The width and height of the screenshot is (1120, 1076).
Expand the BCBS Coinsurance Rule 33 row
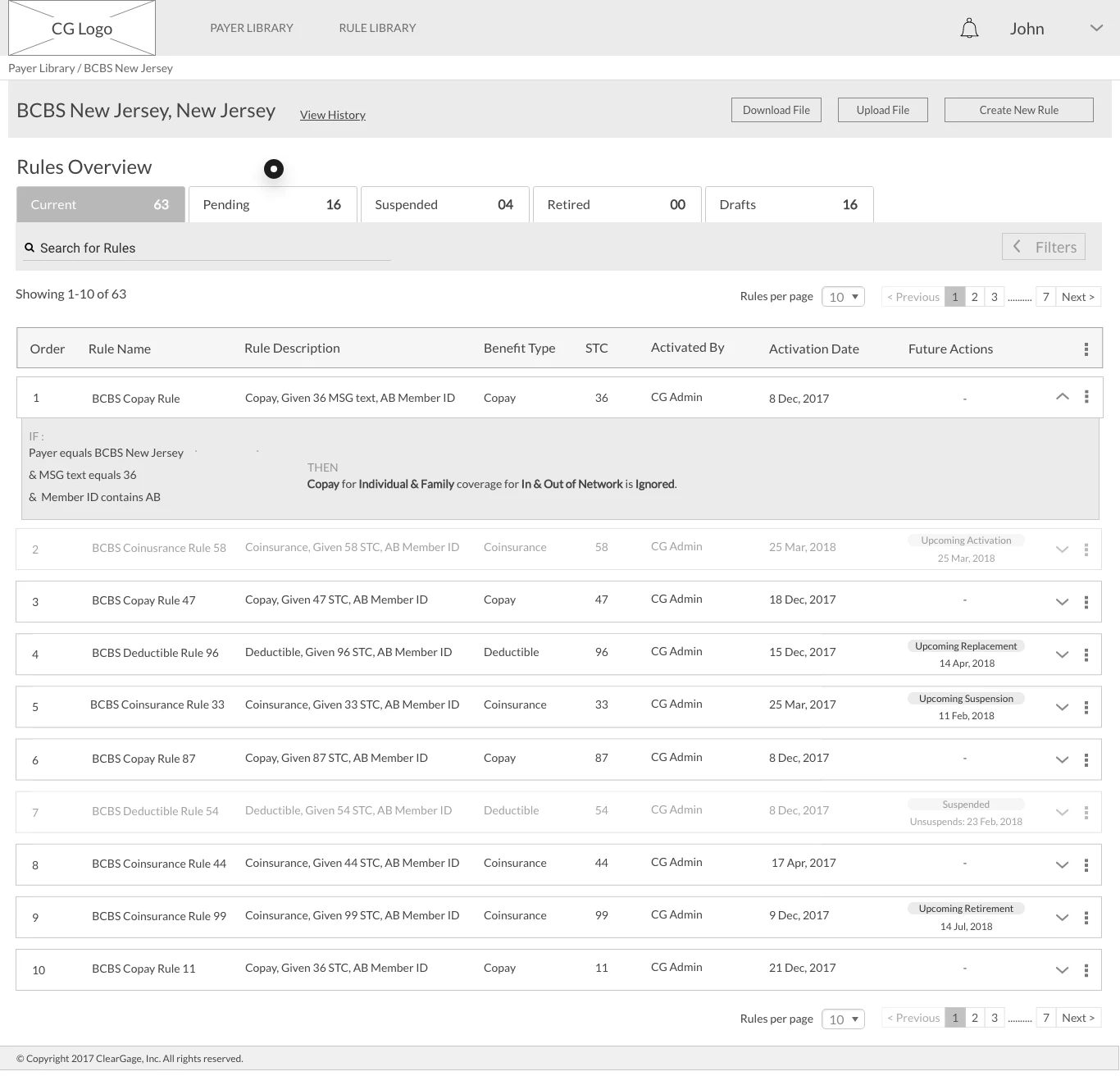pyautogui.click(x=1062, y=707)
